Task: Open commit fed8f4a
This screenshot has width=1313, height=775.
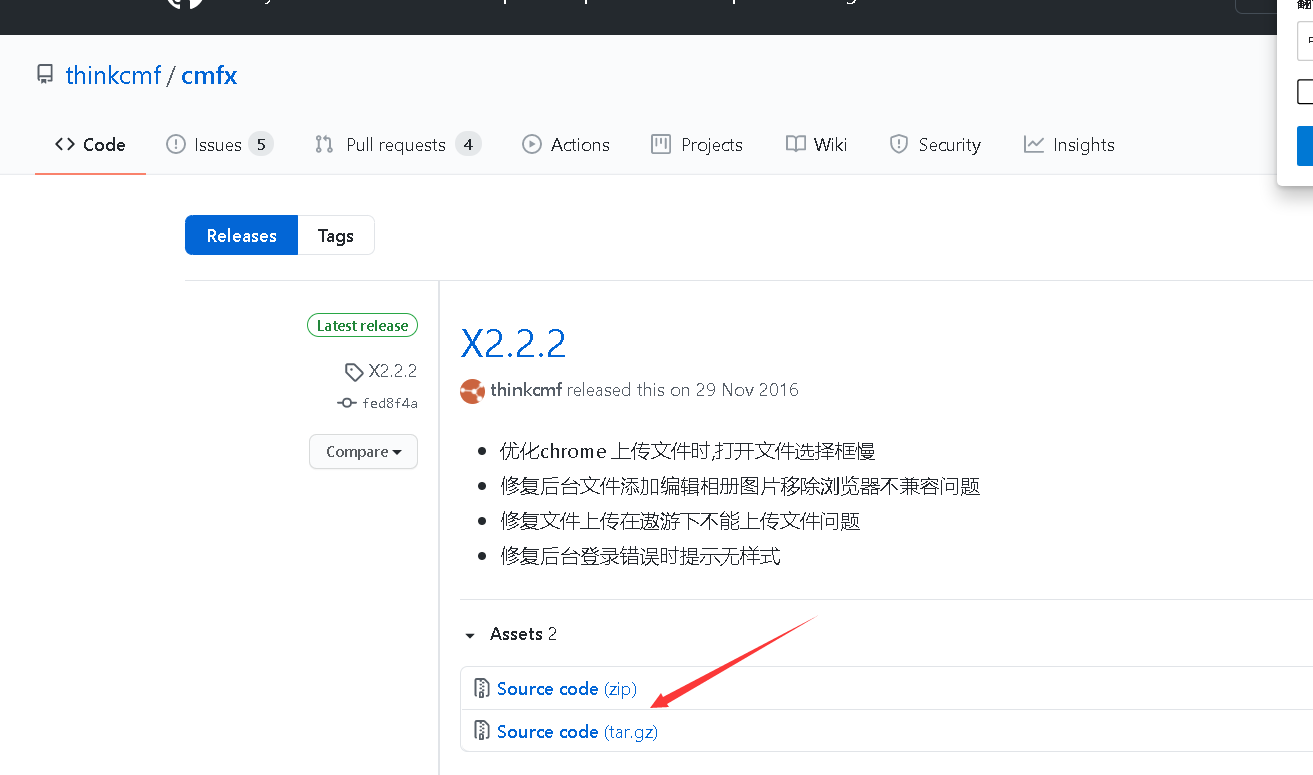Action: coord(377,403)
